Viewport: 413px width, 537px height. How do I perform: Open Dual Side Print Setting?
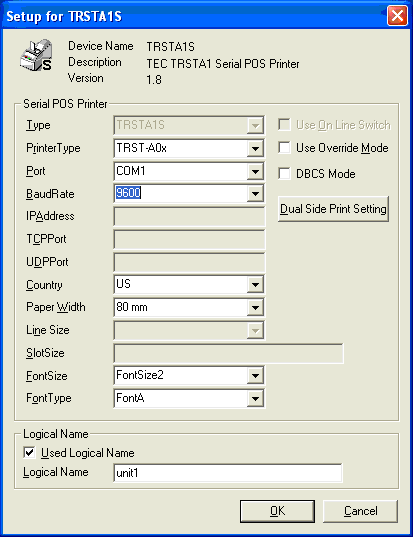333,209
